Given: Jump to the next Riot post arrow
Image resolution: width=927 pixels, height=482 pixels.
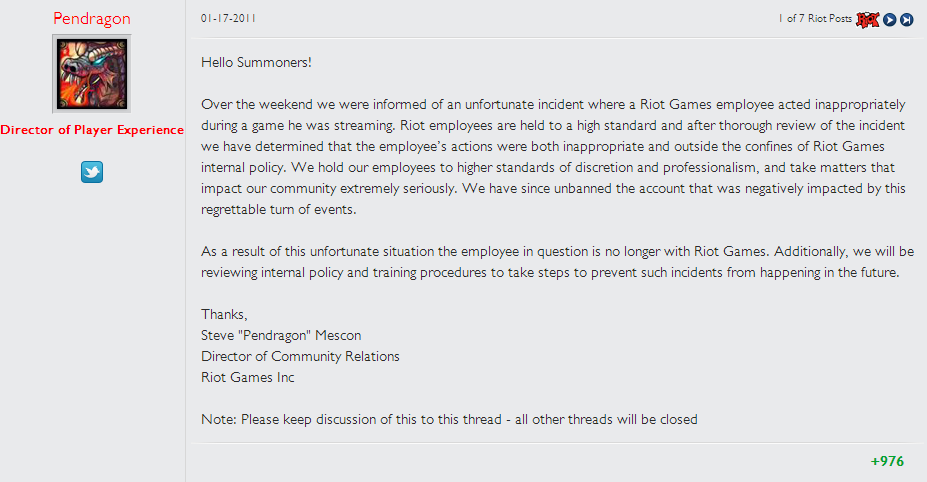Looking at the screenshot, I should 889,20.
